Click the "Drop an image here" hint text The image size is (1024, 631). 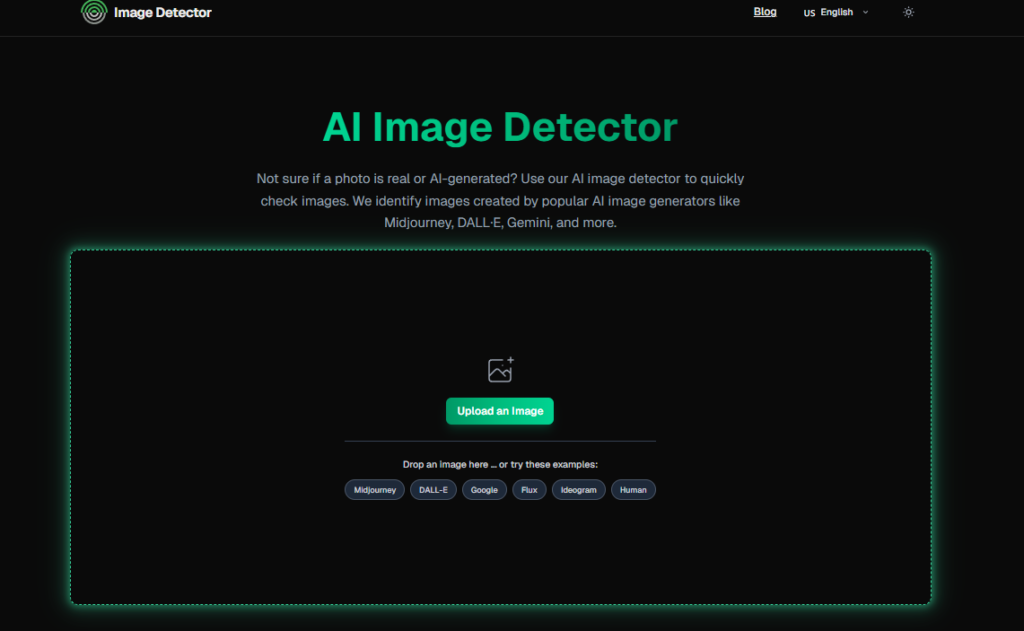click(x=500, y=465)
